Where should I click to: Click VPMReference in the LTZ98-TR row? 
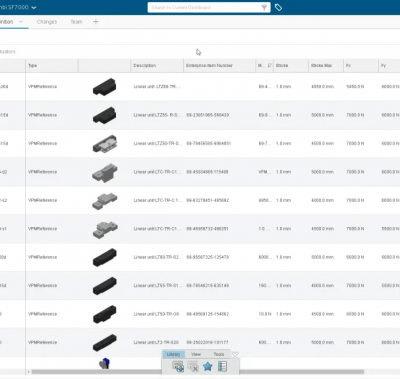[42, 87]
